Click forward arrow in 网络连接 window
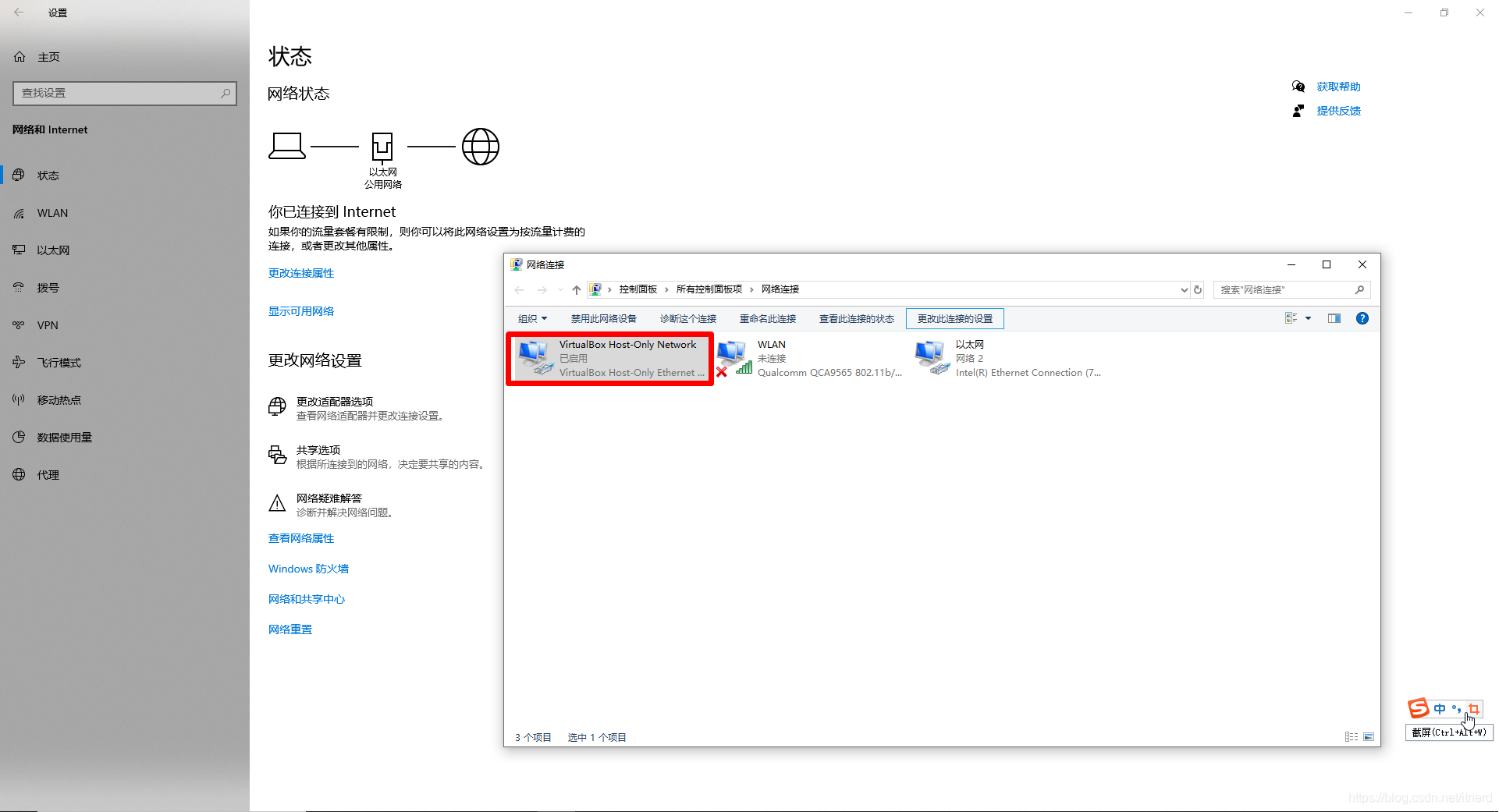The height and width of the screenshot is (812, 1499). click(x=542, y=289)
